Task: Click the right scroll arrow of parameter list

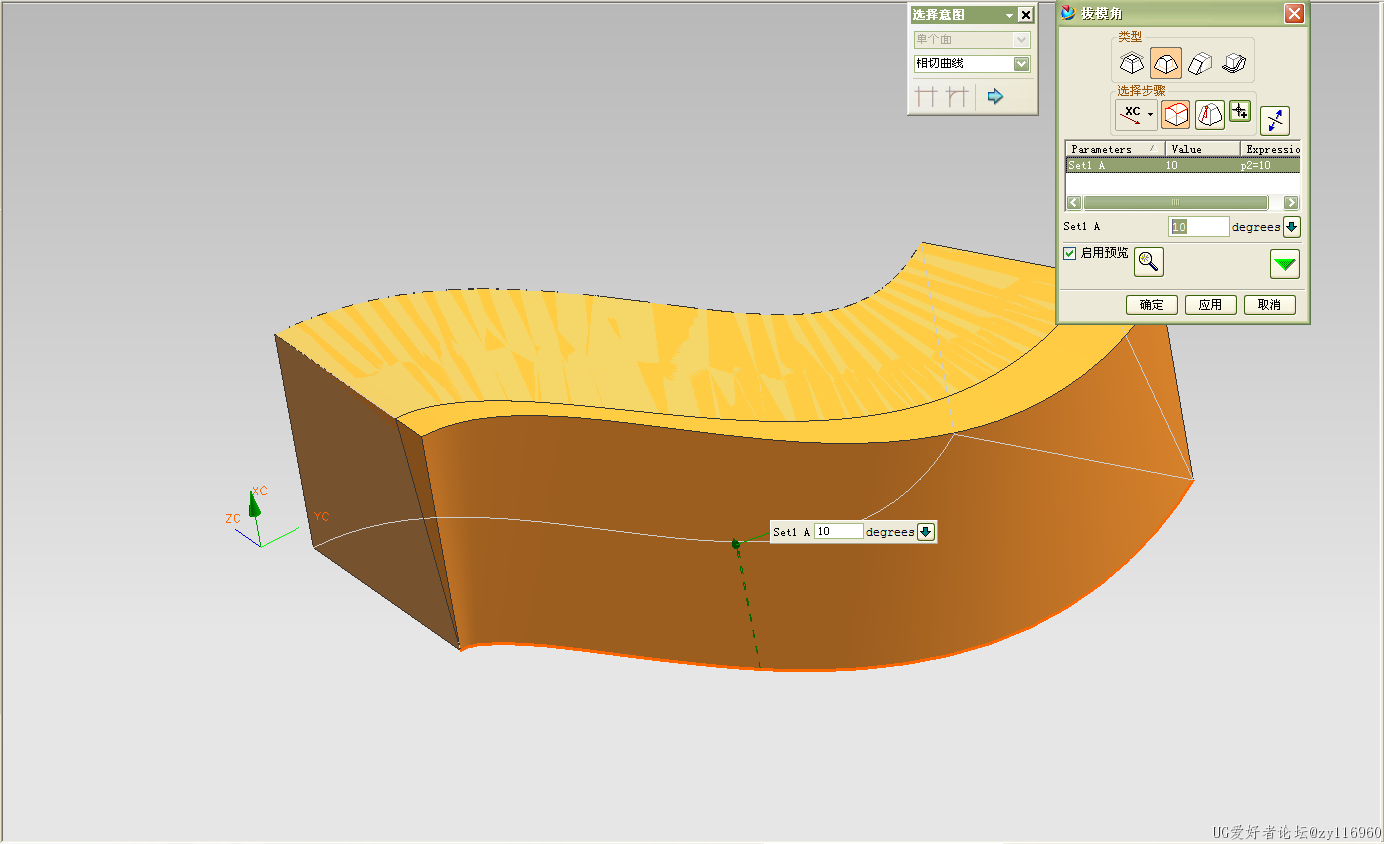Action: click(x=1291, y=202)
